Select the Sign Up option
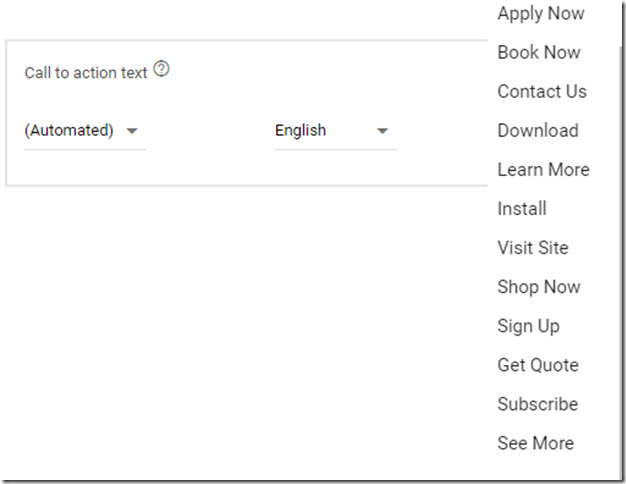The image size is (626, 484). (528, 326)
